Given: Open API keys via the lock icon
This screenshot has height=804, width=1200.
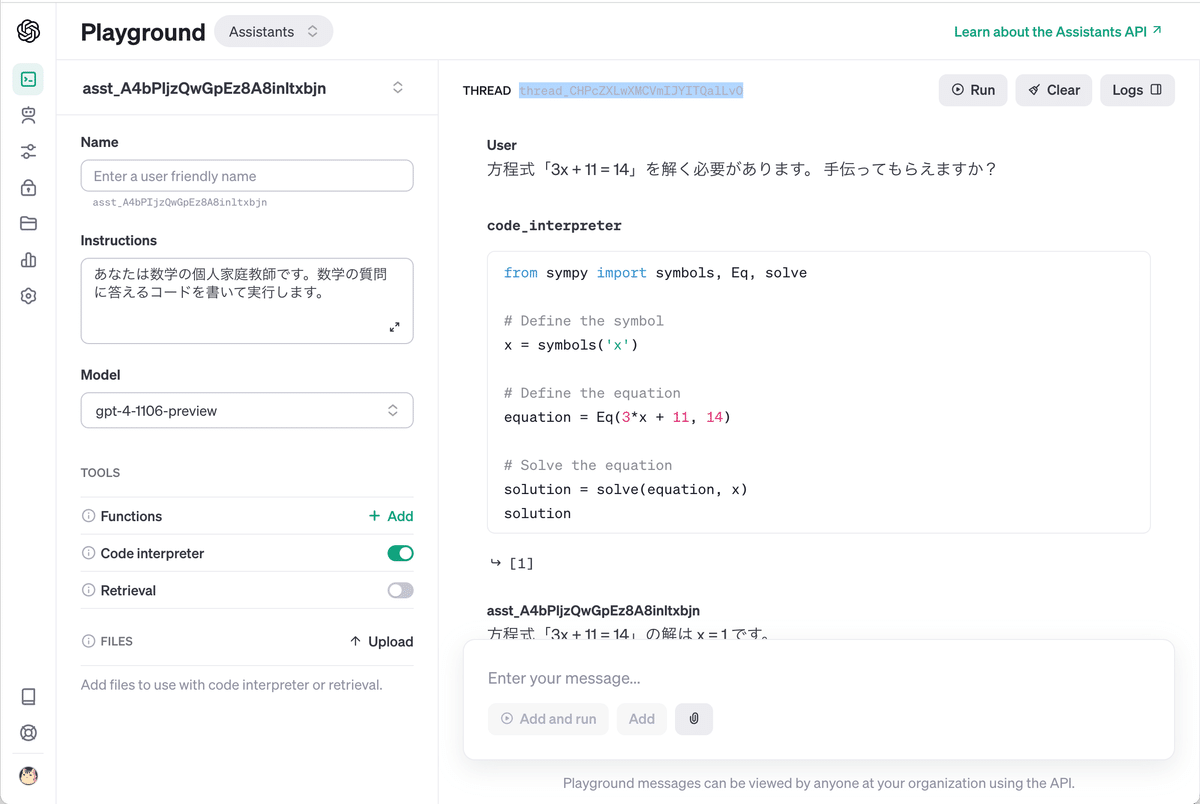Looking at the screenshot, I should tap(28, 187).
